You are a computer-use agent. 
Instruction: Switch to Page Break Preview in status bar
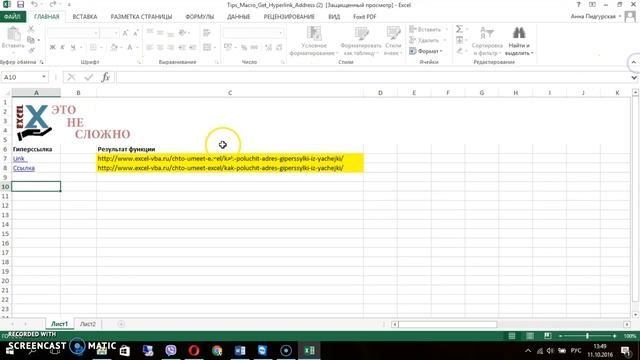tap(547, 336)
